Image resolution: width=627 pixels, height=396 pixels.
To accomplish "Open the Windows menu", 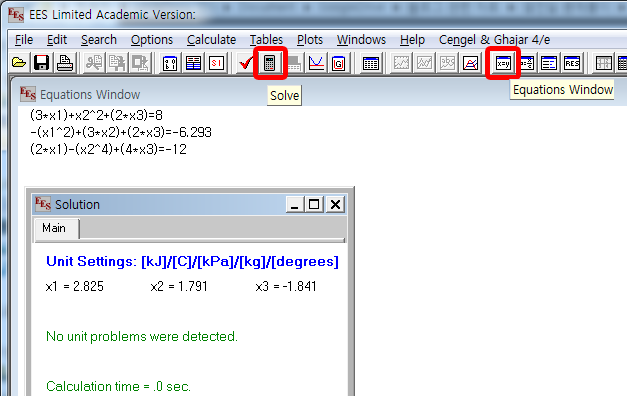I will 361,40.
